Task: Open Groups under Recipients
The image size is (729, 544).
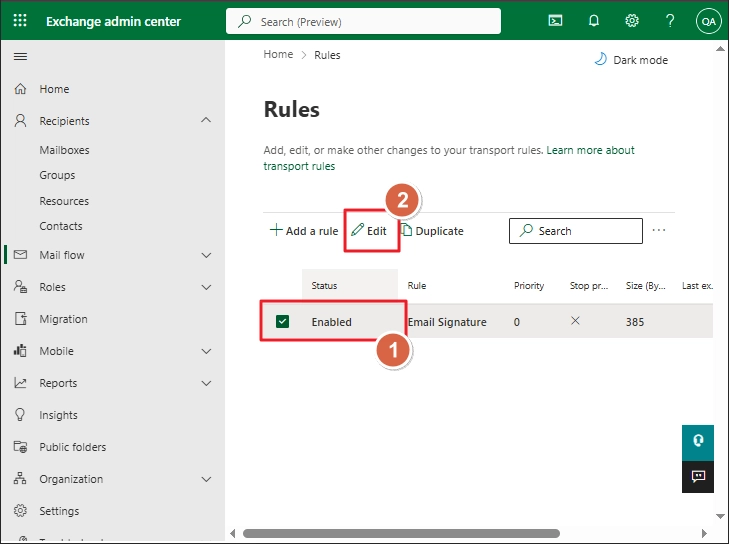Action: click(x=57, y=175)
